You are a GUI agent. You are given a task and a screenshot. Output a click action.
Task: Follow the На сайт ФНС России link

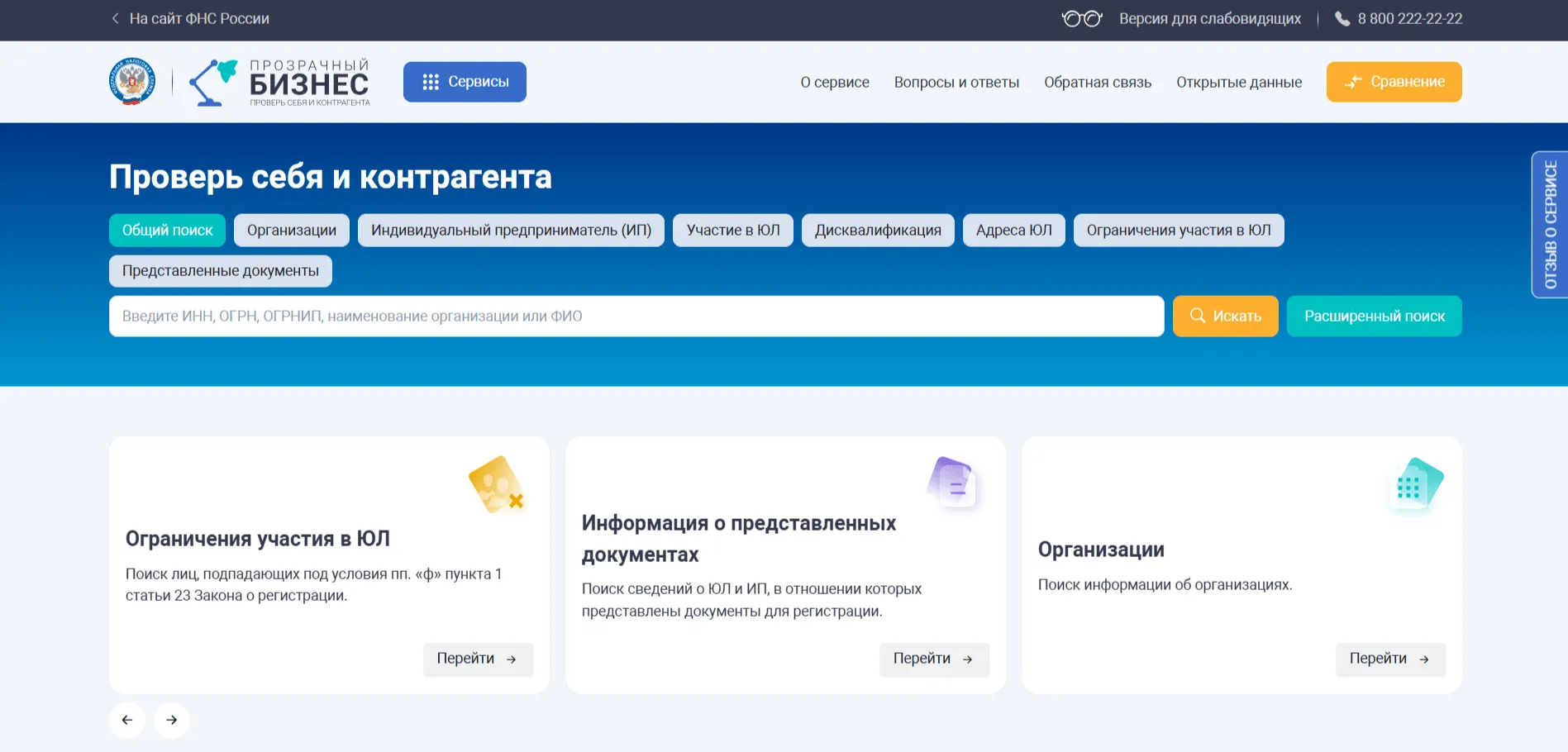(x=199, y=18)
